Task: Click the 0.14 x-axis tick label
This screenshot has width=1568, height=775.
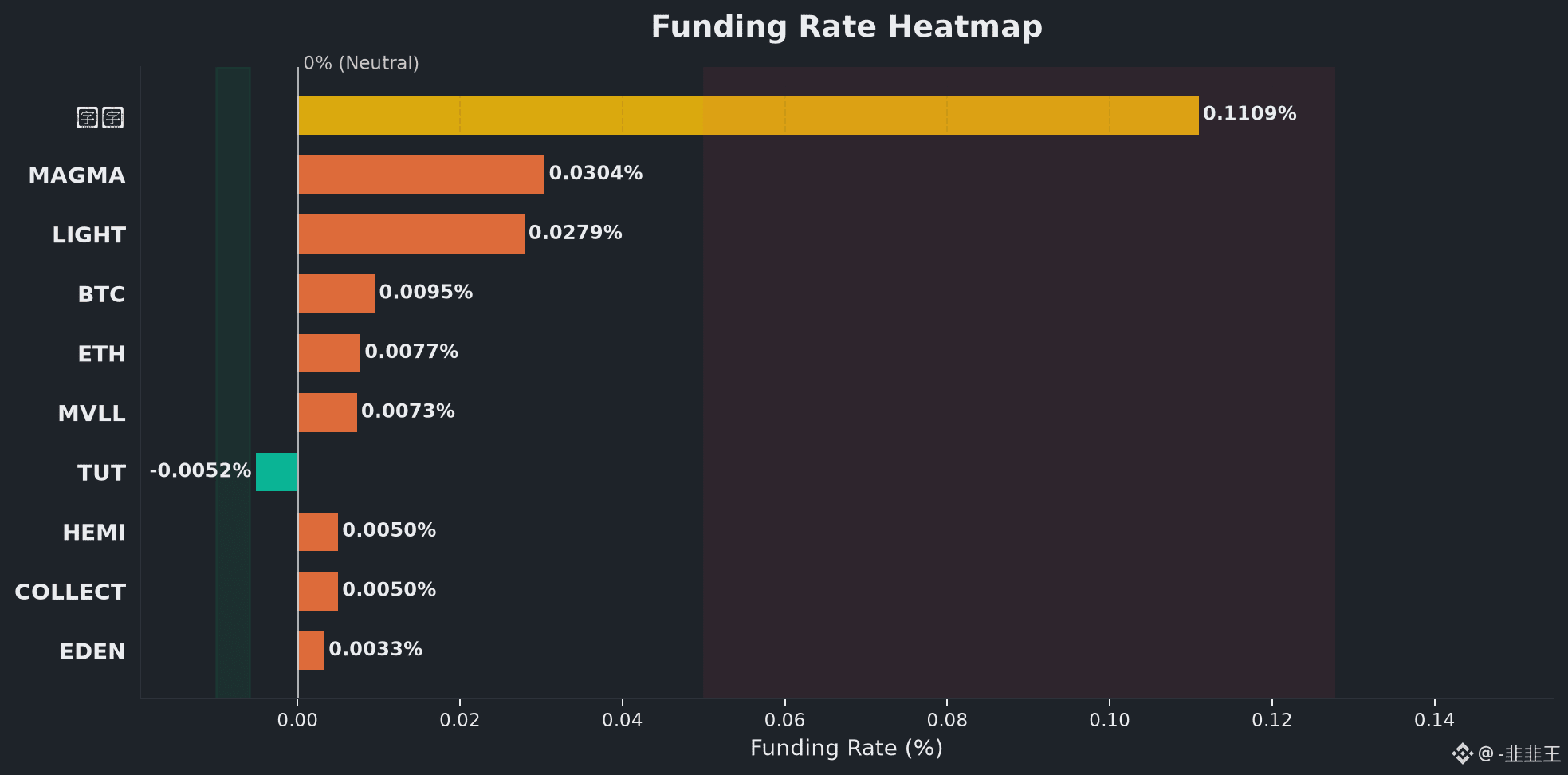Action: [1435, 721]
